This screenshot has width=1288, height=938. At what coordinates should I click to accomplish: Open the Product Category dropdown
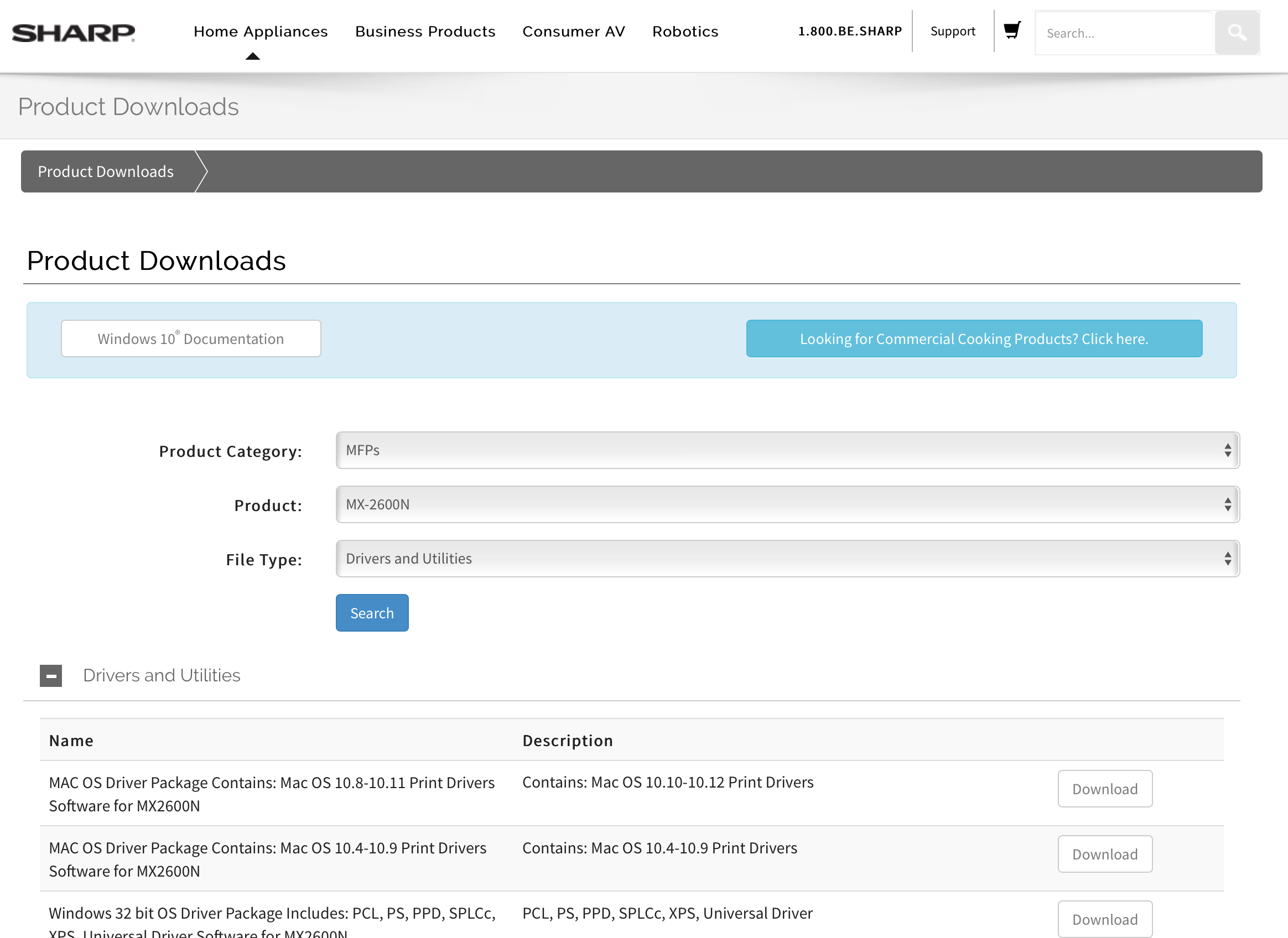[x=787, y=450]
